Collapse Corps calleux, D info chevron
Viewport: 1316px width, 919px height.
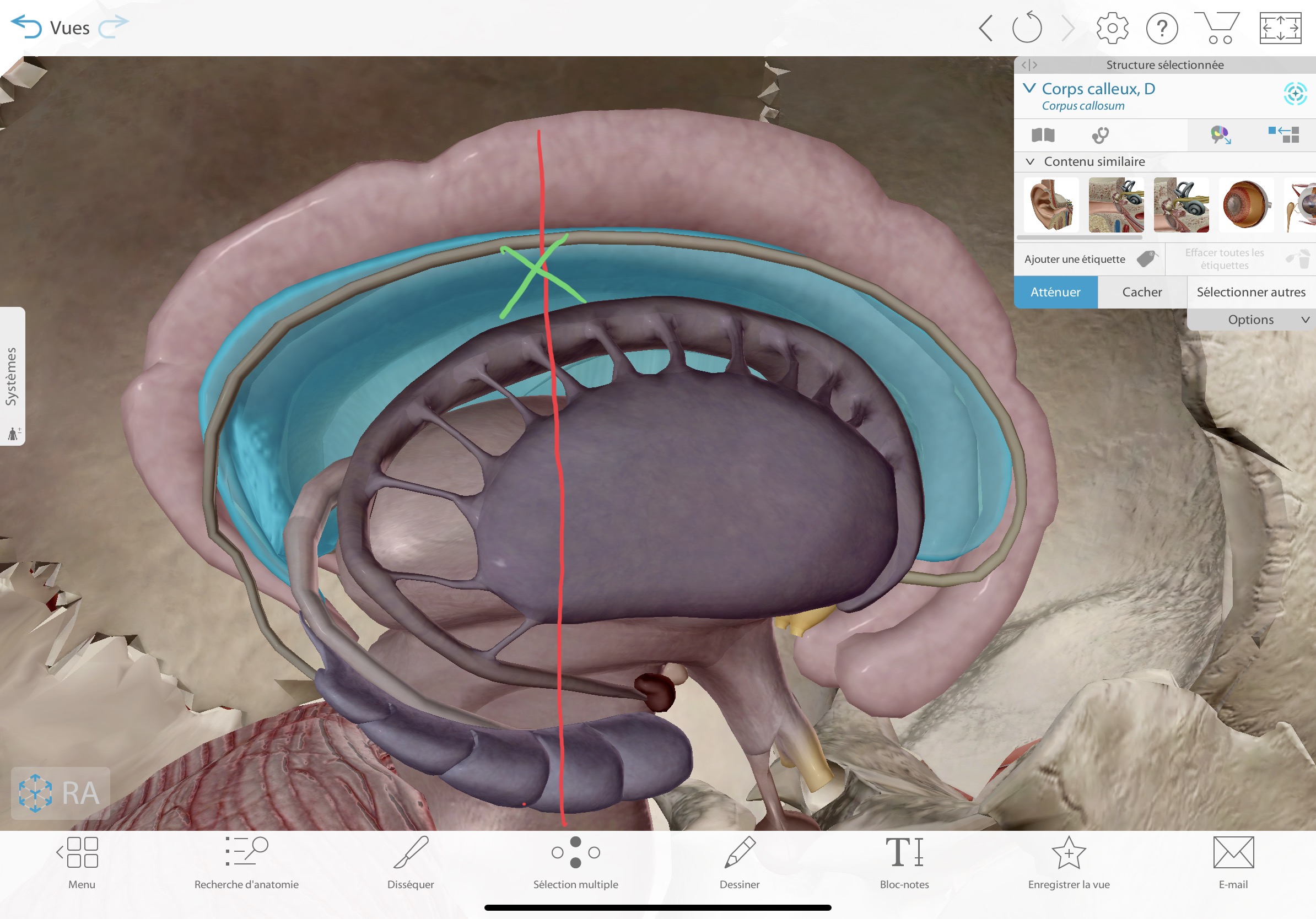(1029, 88)
